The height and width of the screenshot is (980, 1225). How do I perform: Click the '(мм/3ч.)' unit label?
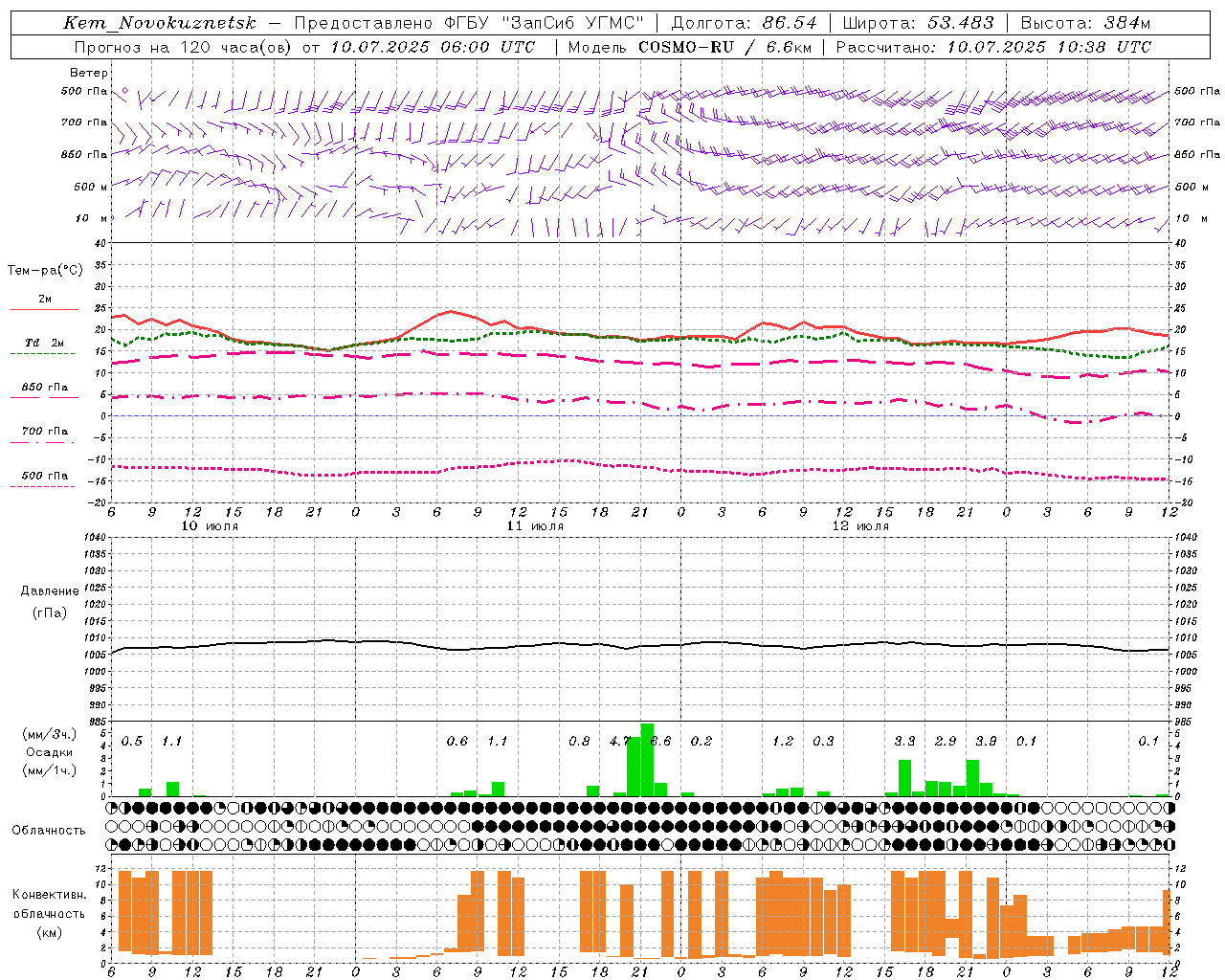pos(50,734)
